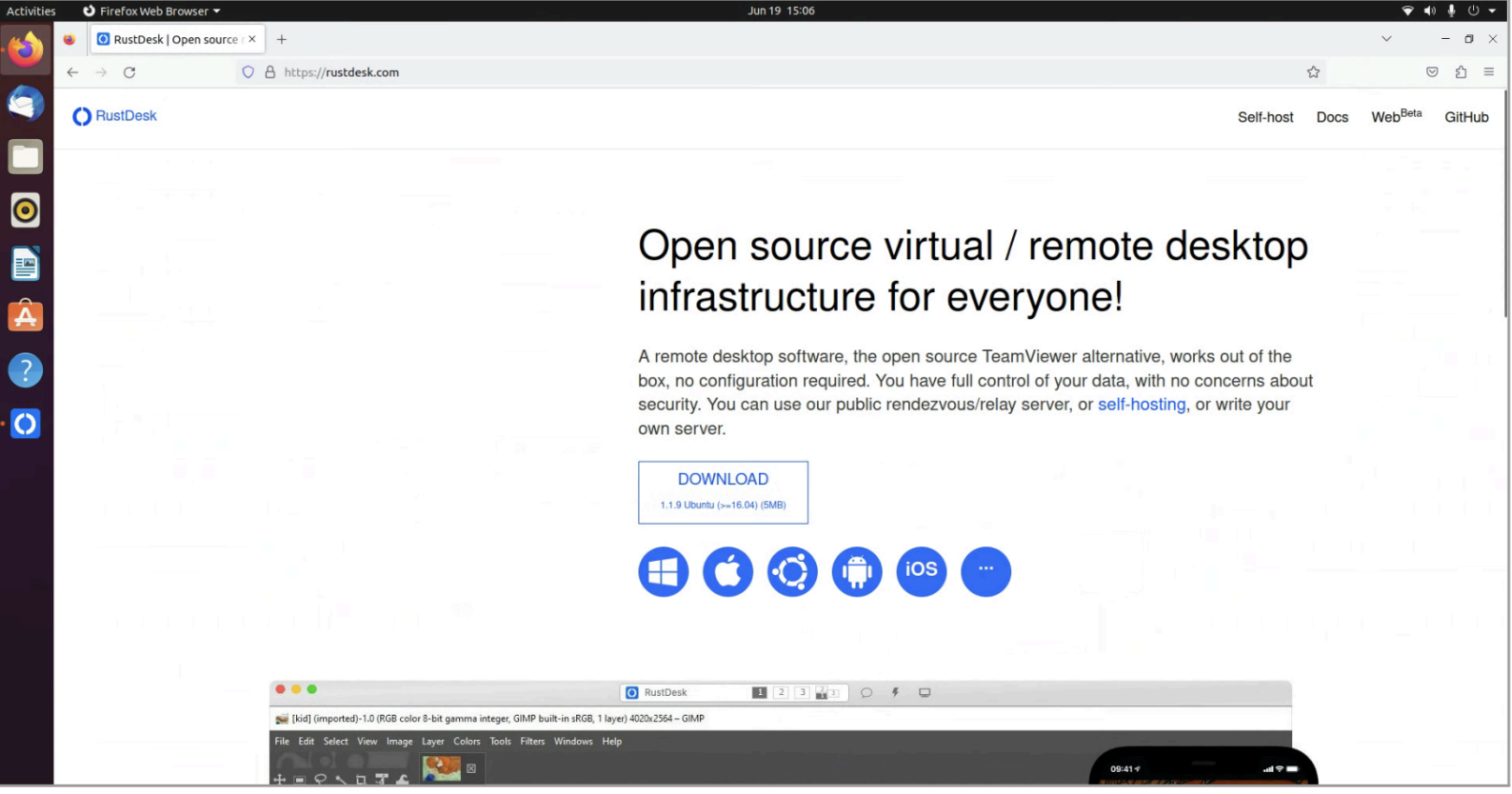Viewport: 1512px width, 794px height.
Task: Open the Self-host navigation item
Action: coord(1265,118)
